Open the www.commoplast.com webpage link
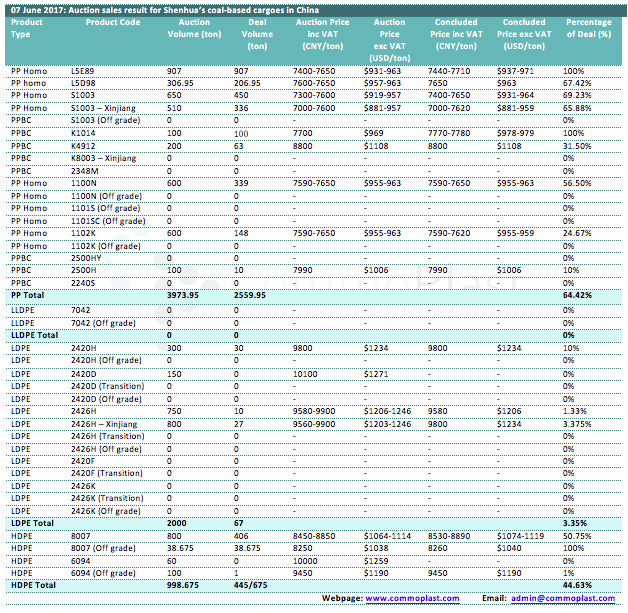 click(412, 598)
